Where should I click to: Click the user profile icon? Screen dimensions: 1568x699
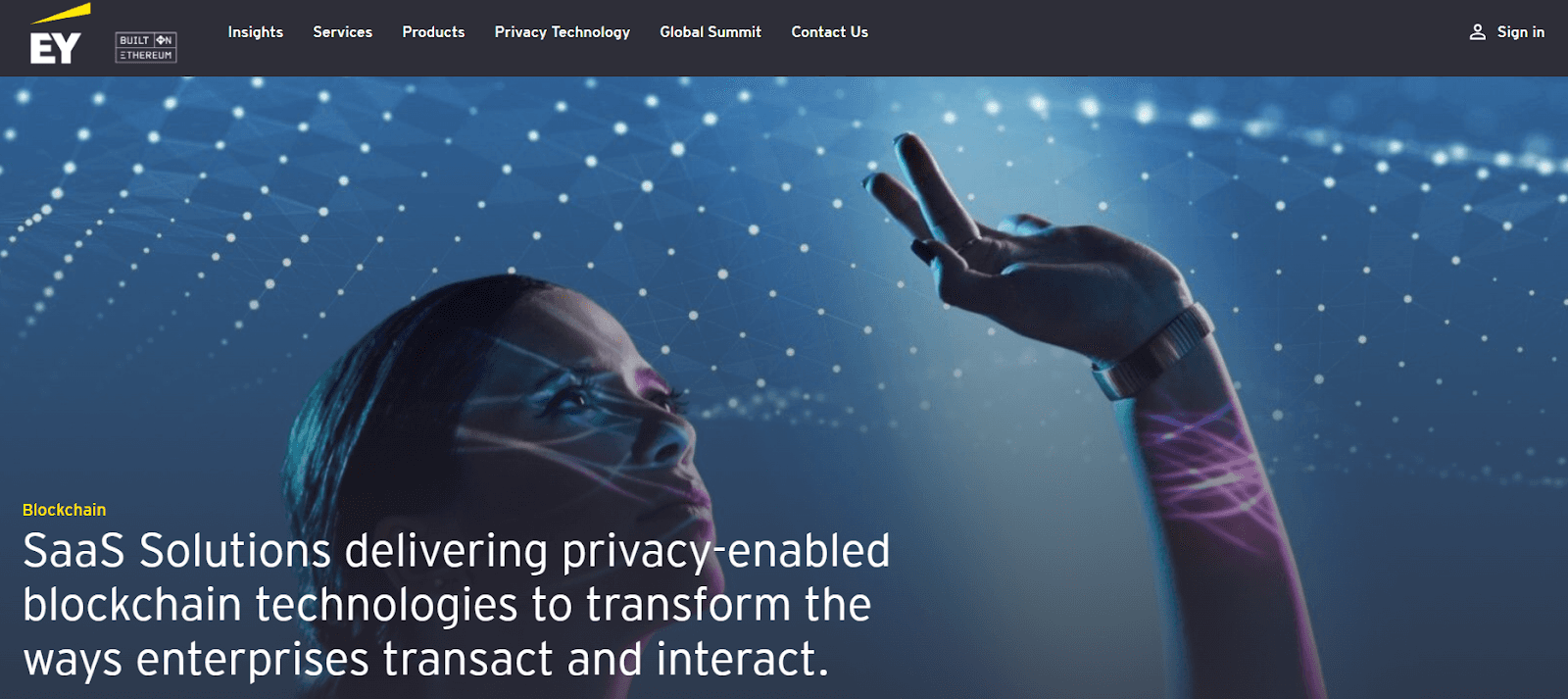coord(1477,32)
